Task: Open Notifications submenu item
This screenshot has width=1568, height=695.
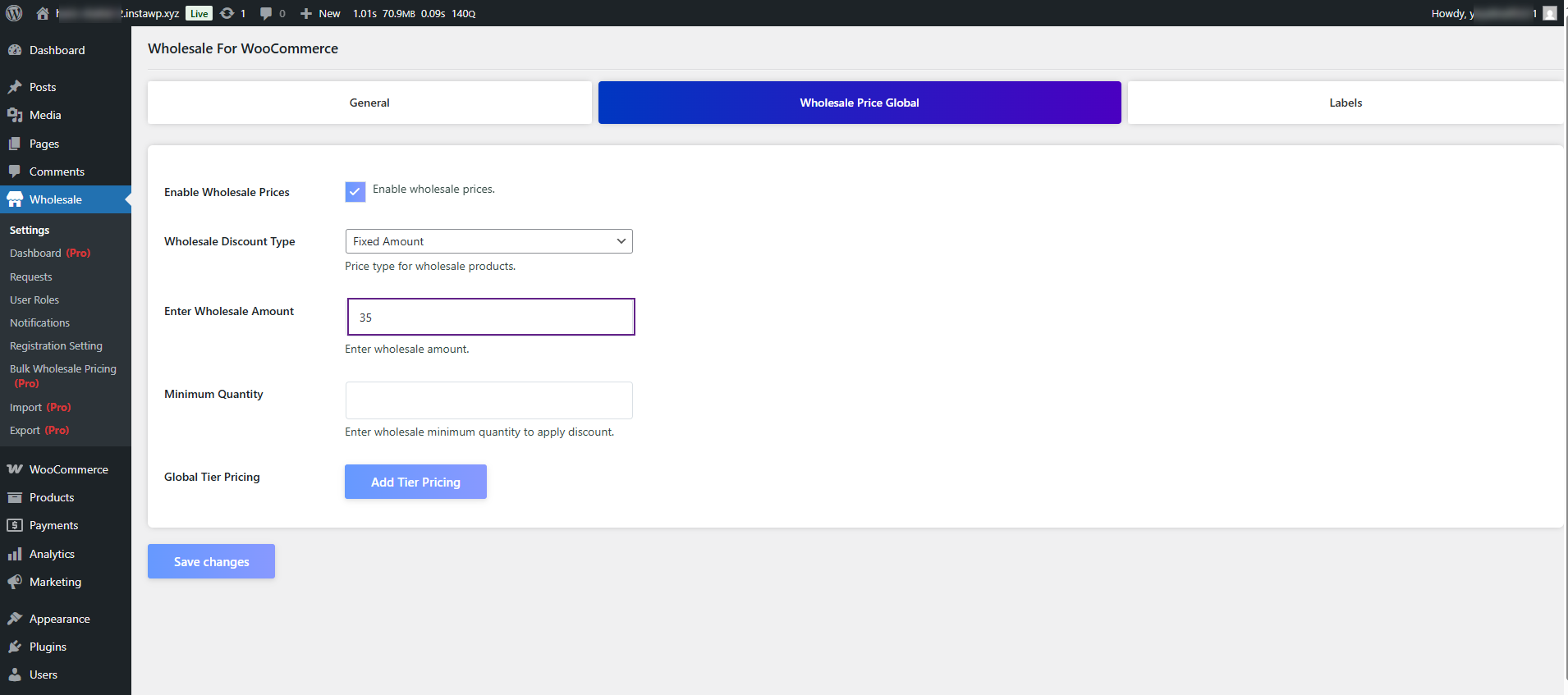Action: (39, 322)
